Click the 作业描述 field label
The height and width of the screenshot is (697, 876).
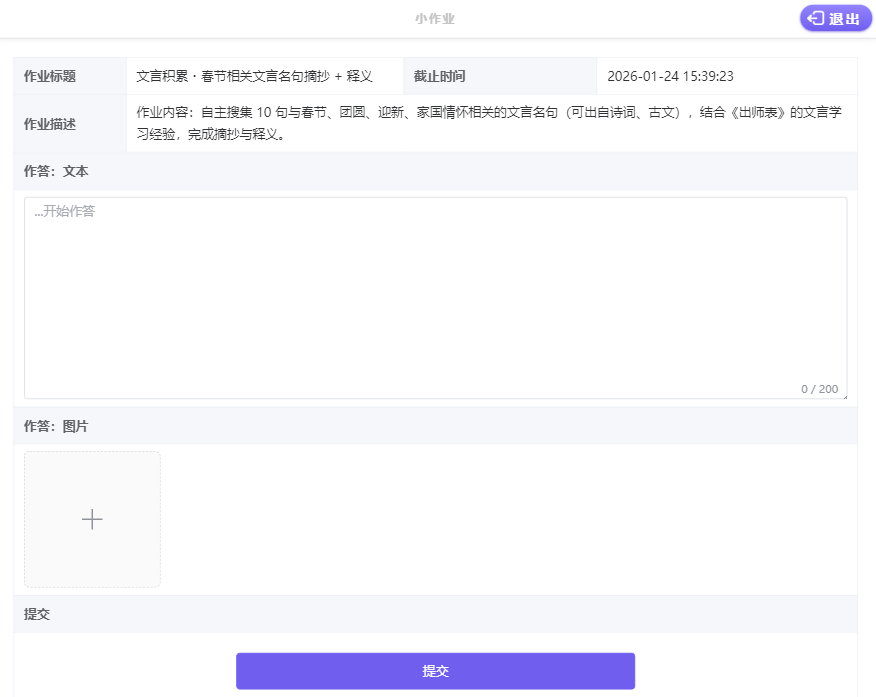coord(50,124)
